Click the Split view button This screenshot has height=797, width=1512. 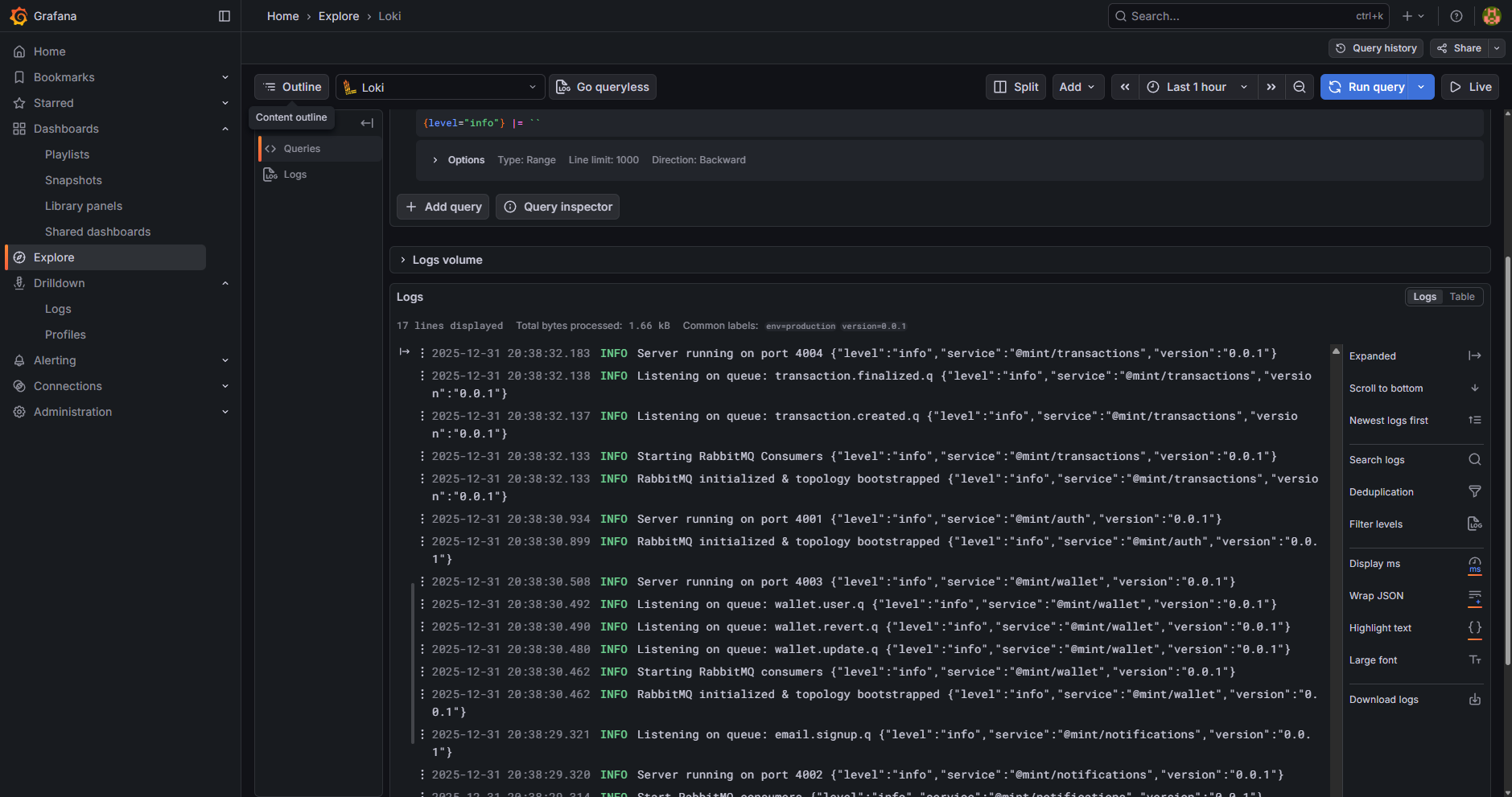(1016, 87)
